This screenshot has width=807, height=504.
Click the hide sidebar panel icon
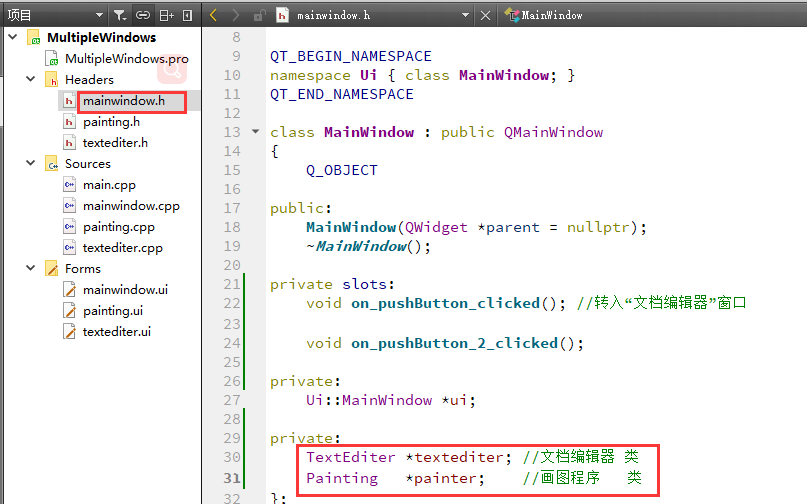tap(187, 15)
